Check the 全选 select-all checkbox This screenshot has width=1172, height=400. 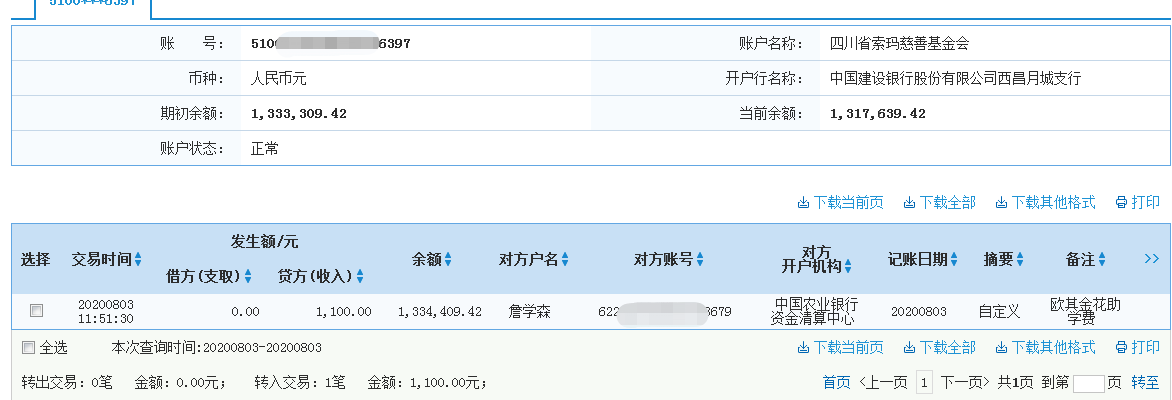click(28, 348)
